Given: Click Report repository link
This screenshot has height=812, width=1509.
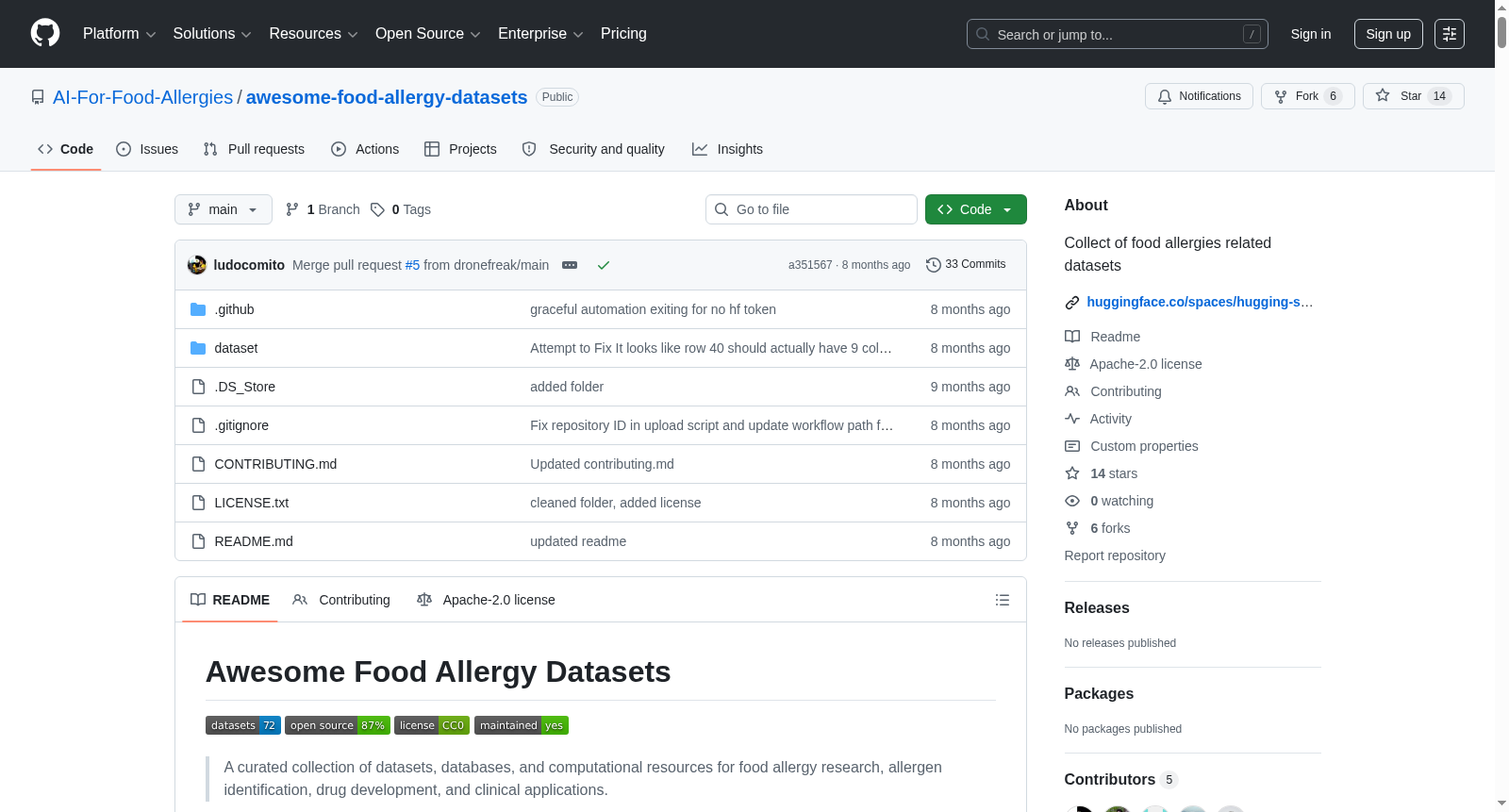Looking at the screenshot, I should (x=1115, y=555).
